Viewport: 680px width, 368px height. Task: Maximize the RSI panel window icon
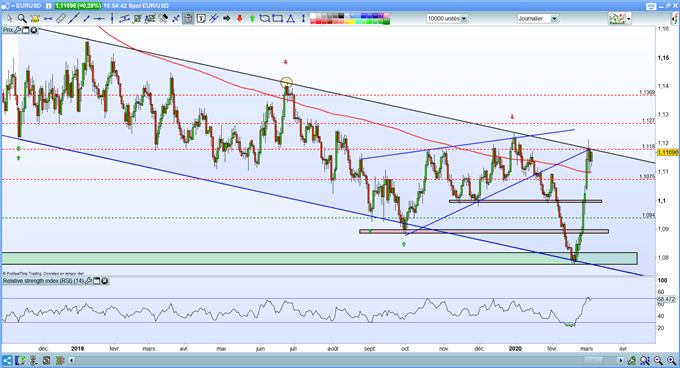(x=97, y=281)
